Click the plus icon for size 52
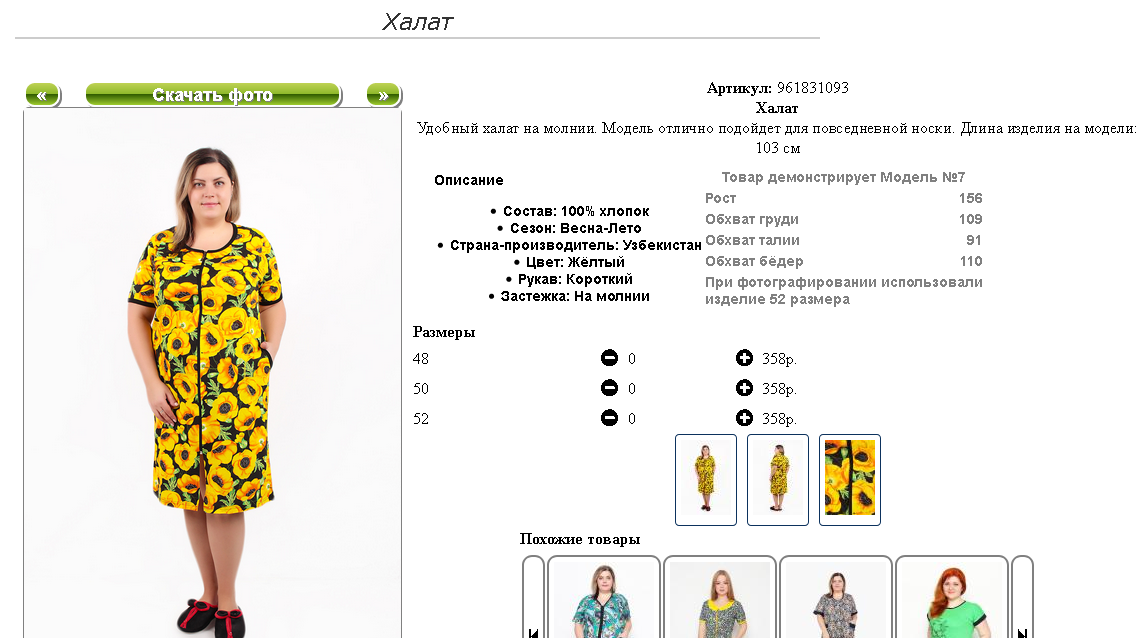This screenshot has height=638, width=1137. click(744, 418)
